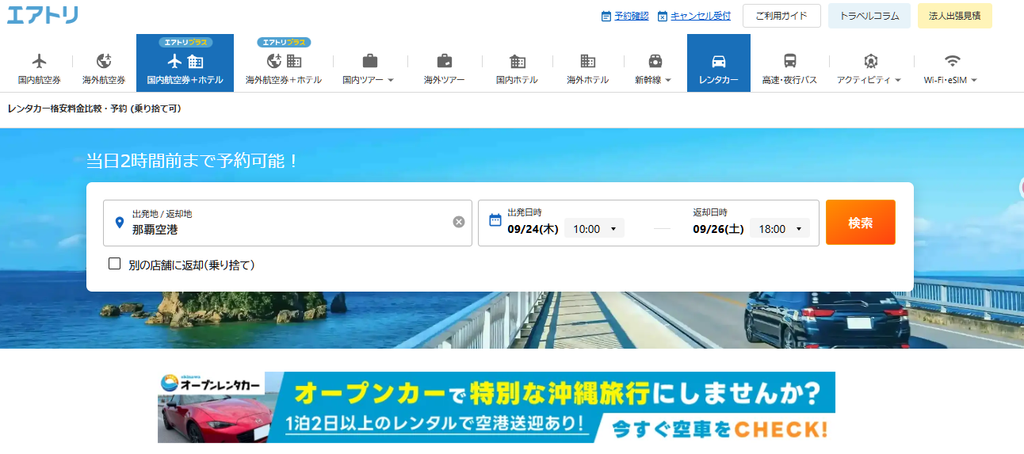
Task: Expand the 国内ツアー menu arrow
Action: [391, 80]
